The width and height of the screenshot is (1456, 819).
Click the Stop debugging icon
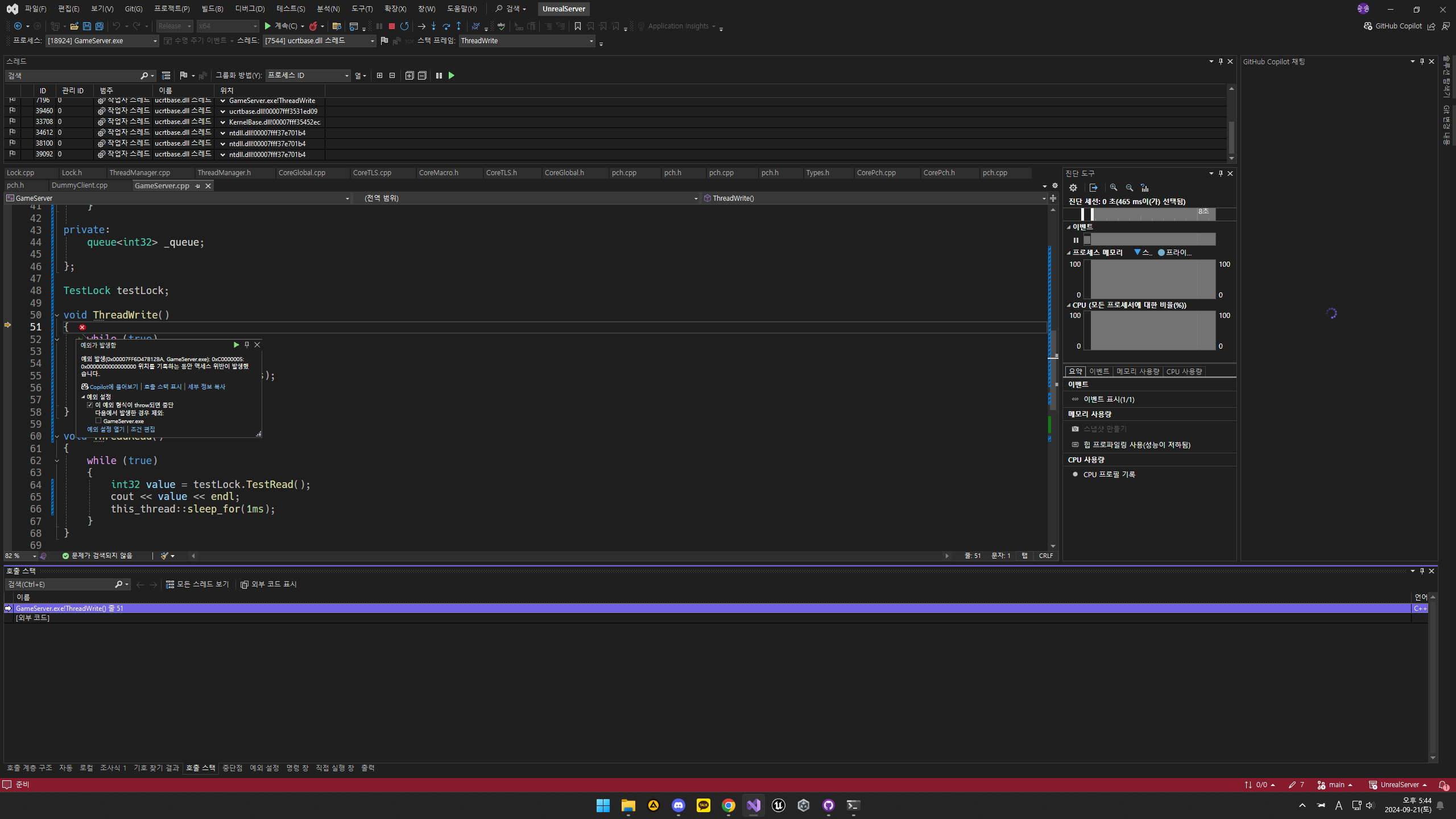[390, 25]
